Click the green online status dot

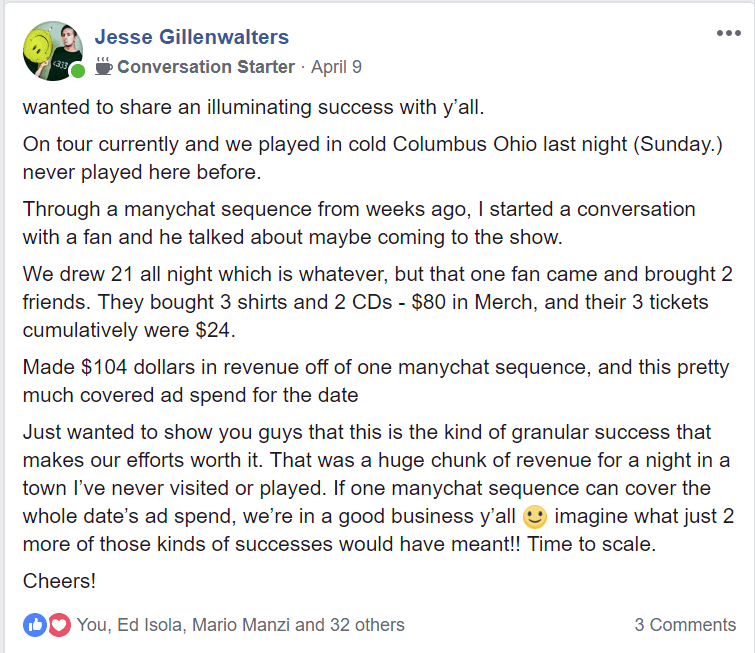coord(78,71)
